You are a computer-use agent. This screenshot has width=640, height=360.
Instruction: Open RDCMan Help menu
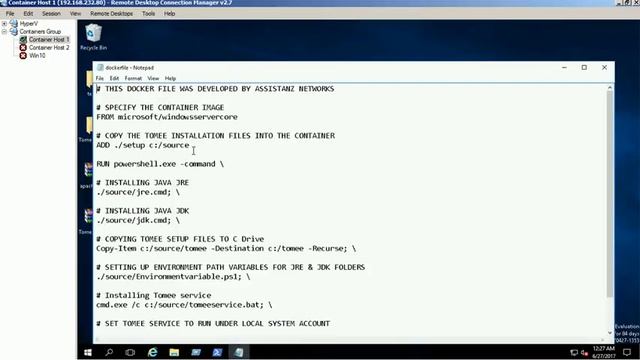point(169,13)
